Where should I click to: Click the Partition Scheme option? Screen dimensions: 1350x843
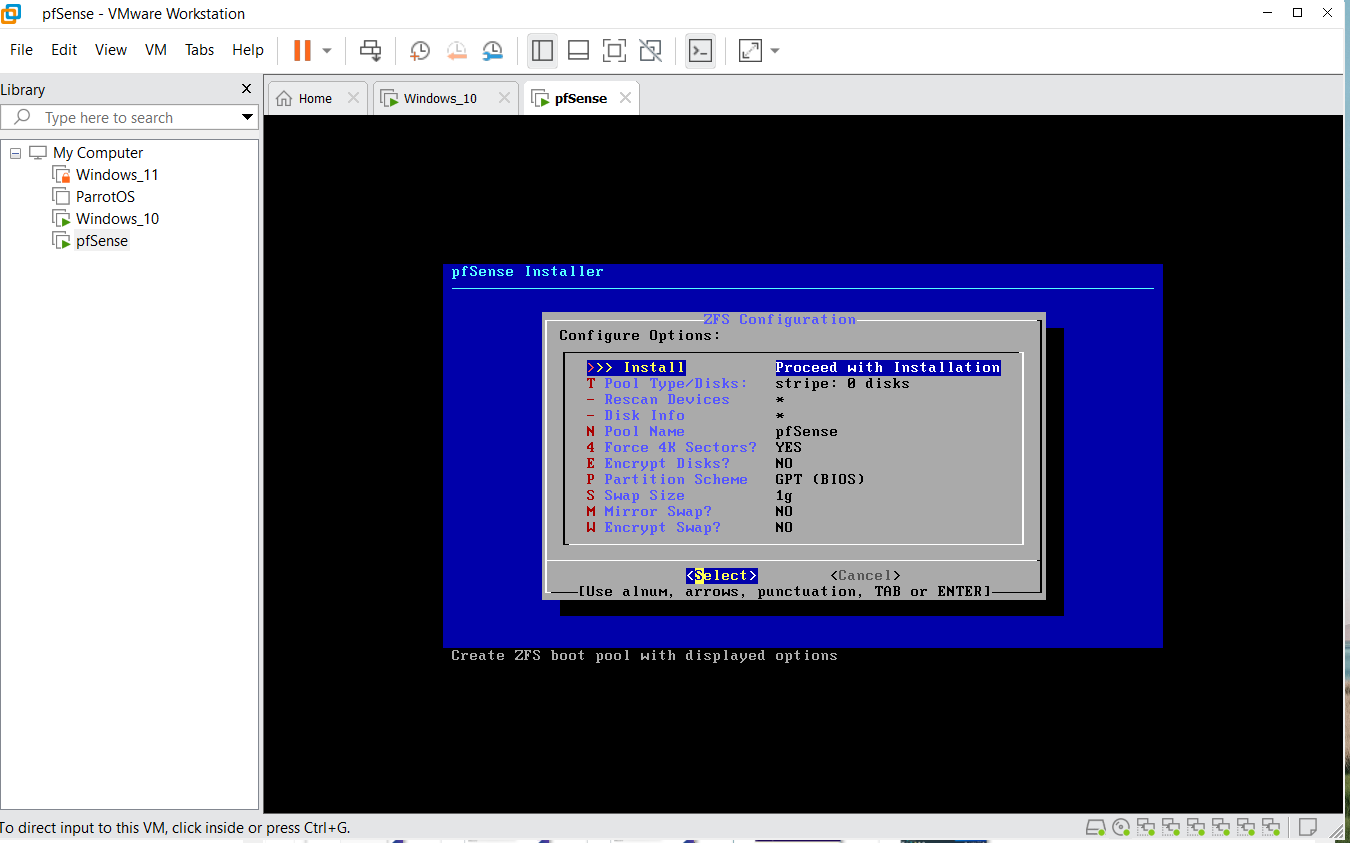coord(667,479)
